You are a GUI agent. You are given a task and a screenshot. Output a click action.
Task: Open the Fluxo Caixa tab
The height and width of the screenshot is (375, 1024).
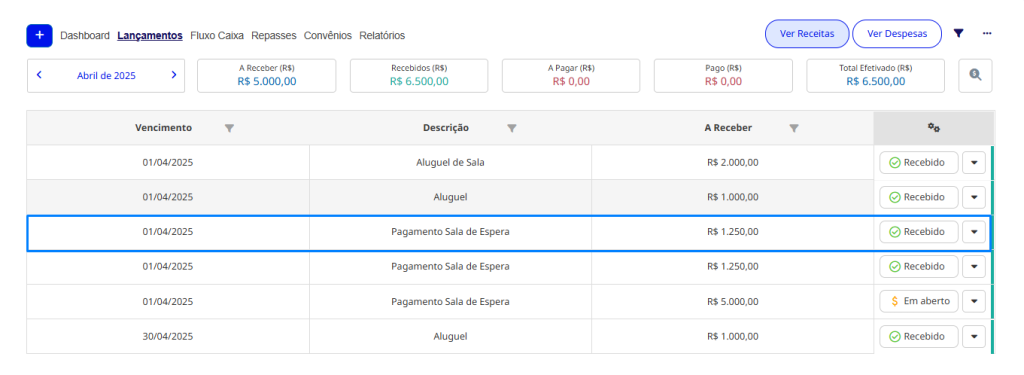(217, 35)
